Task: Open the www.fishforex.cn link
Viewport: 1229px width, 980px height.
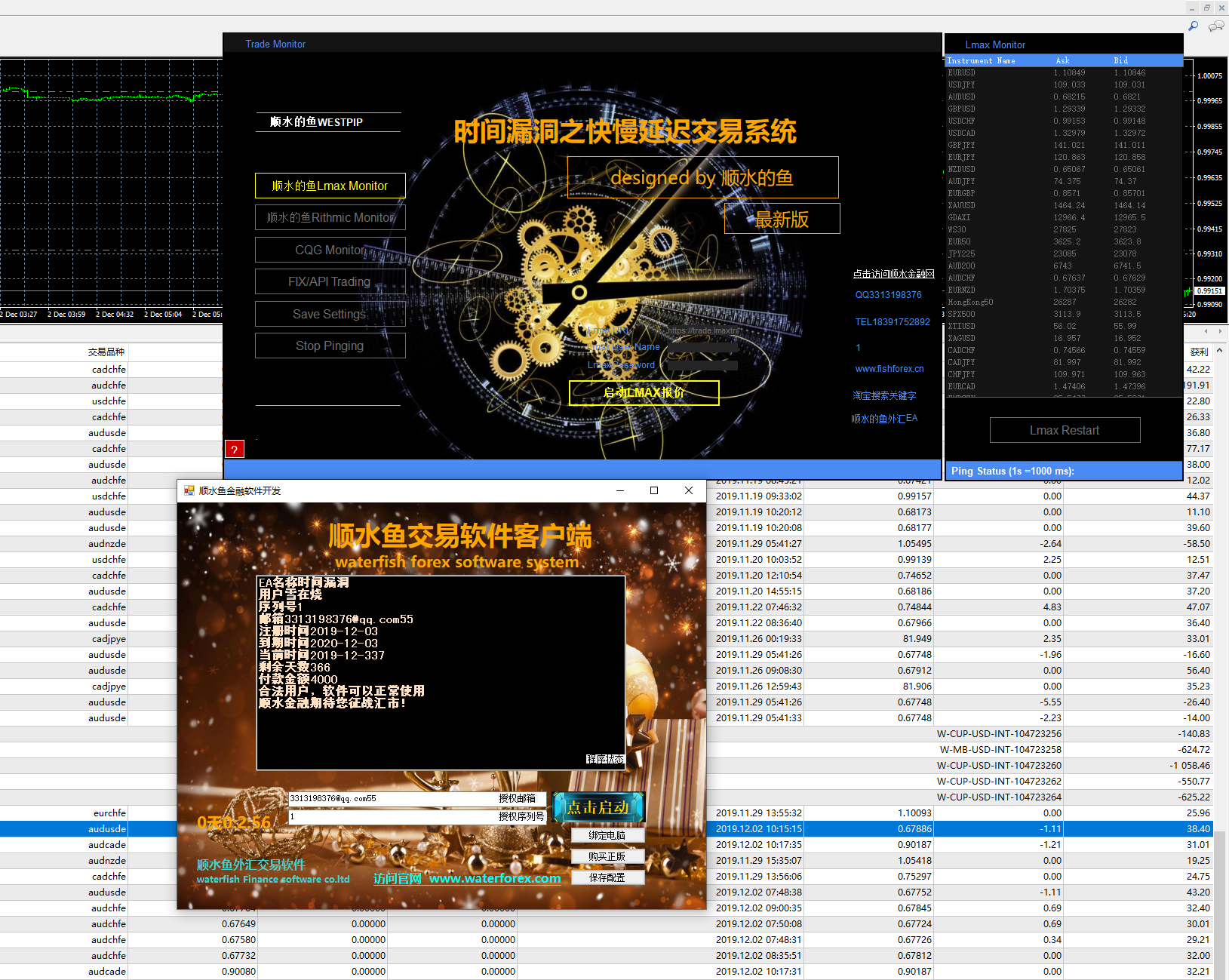Action: 889,369
